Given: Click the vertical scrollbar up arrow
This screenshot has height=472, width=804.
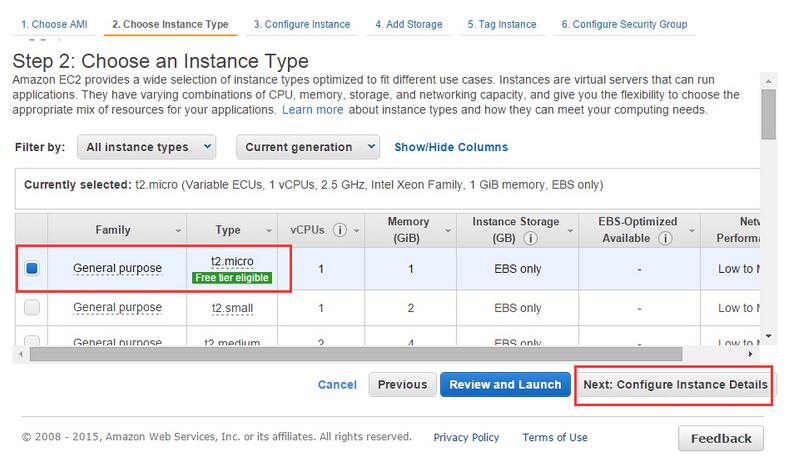Looking at the screenshot, I should (x=768, y=81).
